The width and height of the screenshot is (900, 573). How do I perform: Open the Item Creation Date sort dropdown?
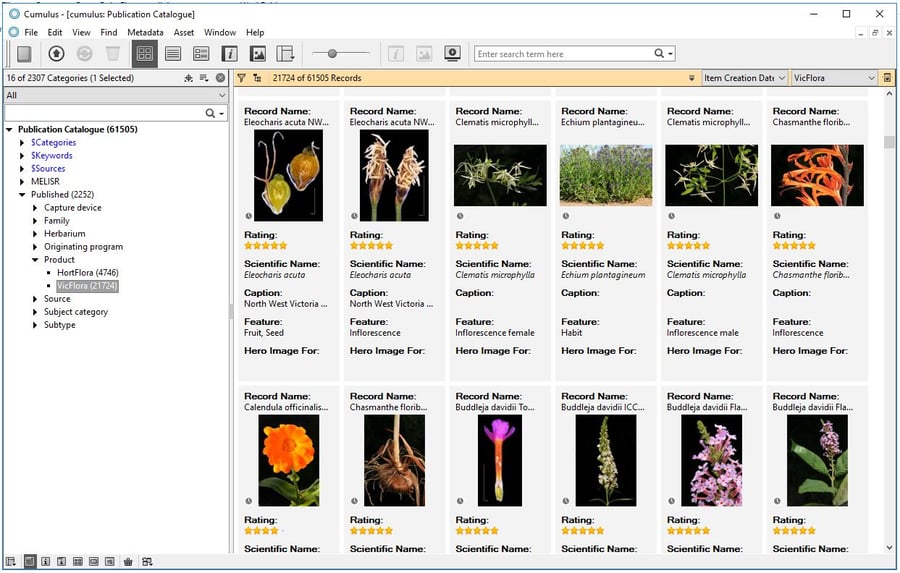coord(743,78)
